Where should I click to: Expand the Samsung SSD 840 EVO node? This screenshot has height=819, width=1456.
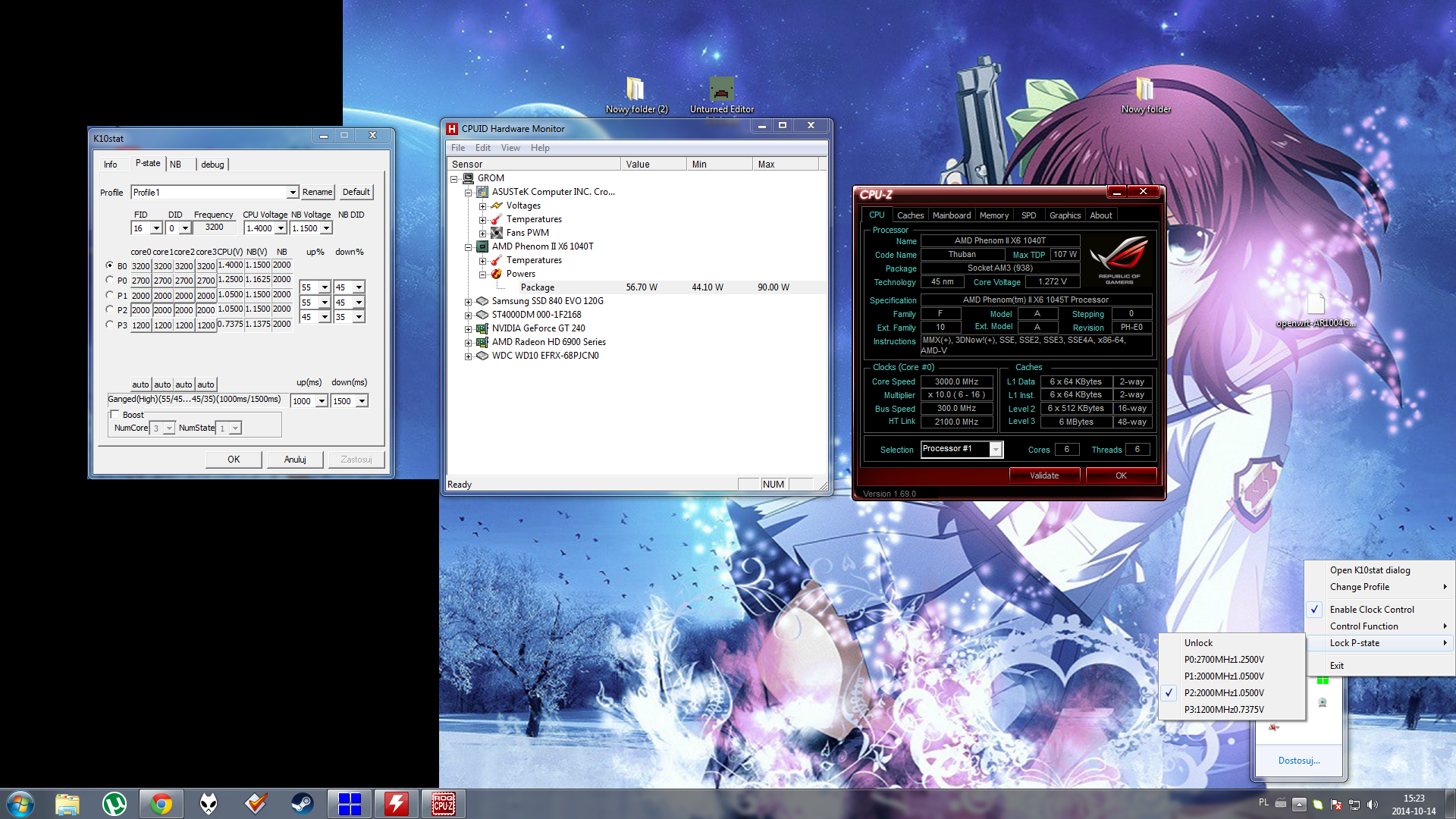coord(468,302)
